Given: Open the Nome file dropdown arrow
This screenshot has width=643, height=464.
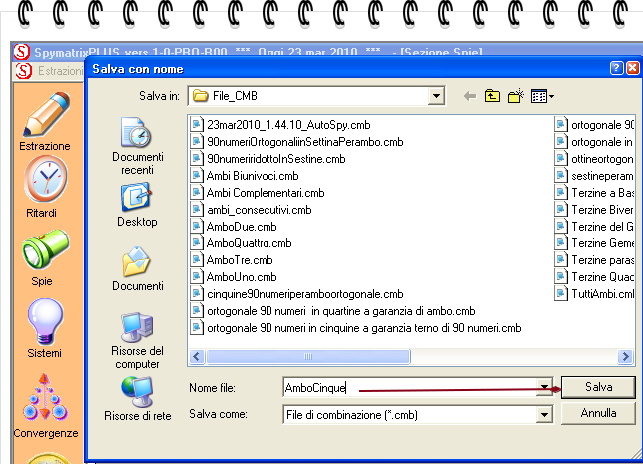Looking at the screenshot, I should click(x=544, y=386).
